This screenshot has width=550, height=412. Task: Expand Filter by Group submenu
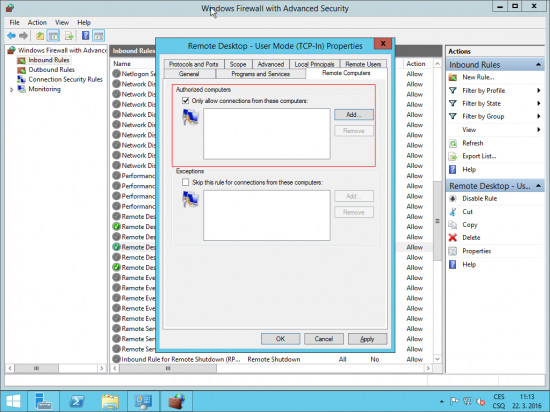pyautogui.click(x=539, y=116)
